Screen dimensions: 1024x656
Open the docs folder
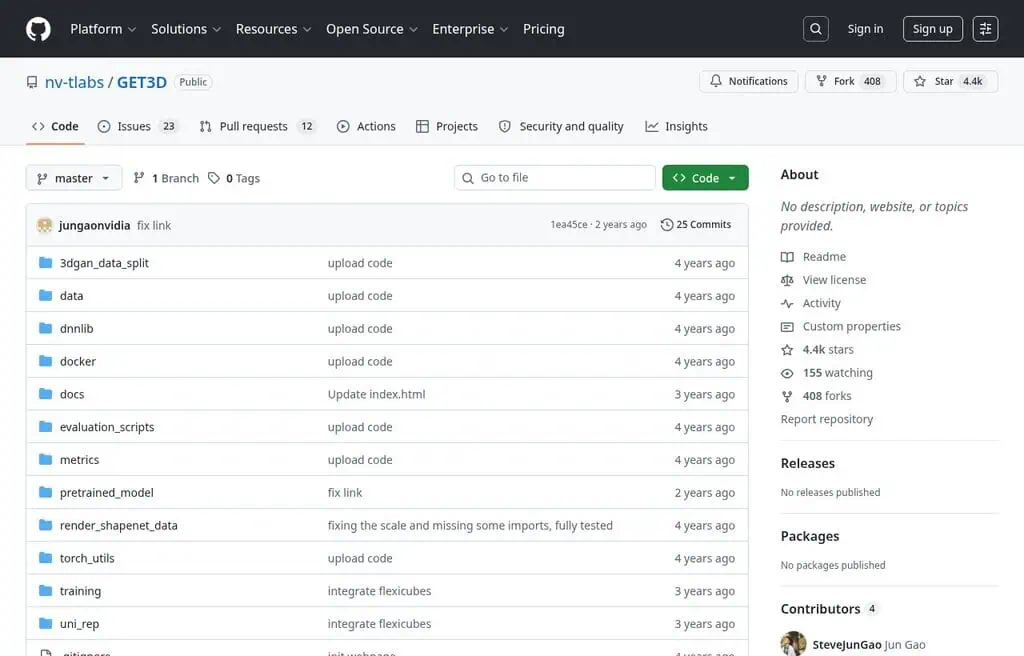point(72,394)
